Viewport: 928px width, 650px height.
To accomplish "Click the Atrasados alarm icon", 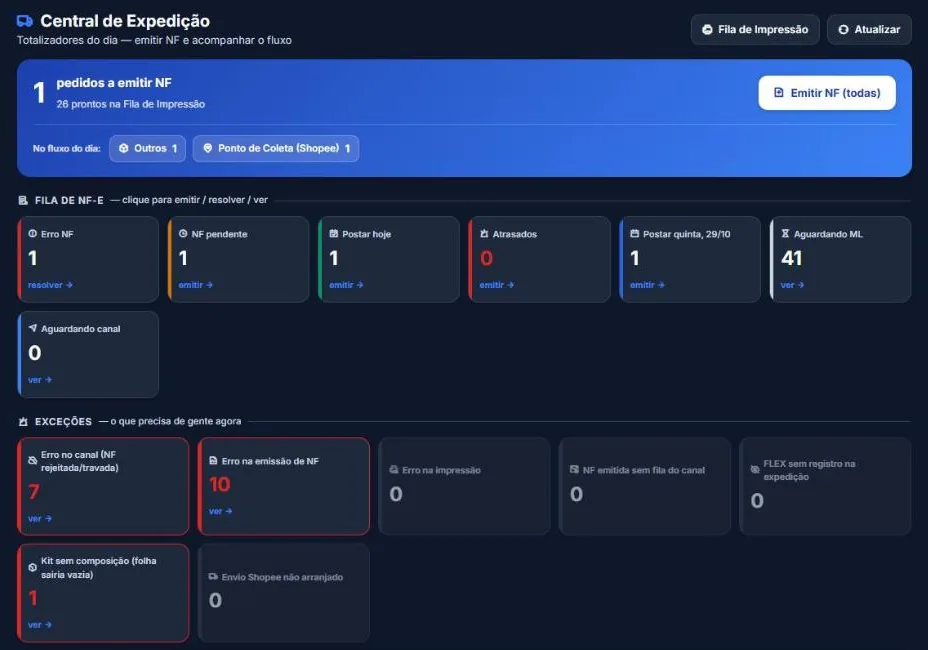I will point(484,234).
